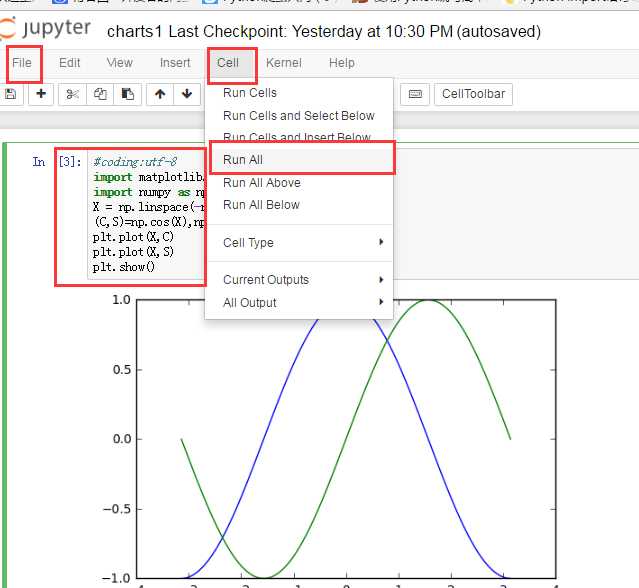Click the Last Checkpoint autosaved text
The height and width of the screenshot is (588, 639).
tap(355, 31)
